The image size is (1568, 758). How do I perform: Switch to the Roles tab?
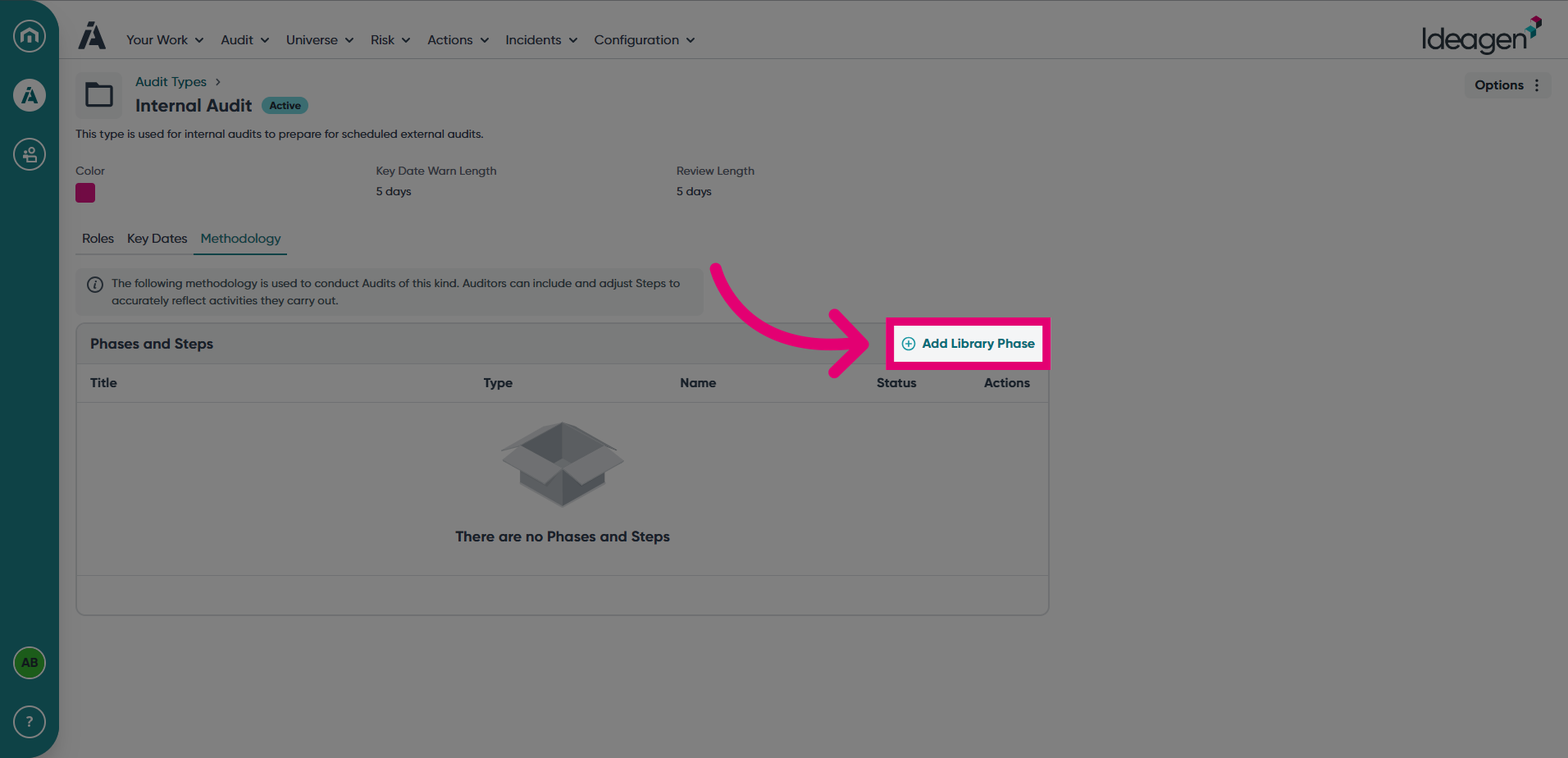click(x=98, y=239)
